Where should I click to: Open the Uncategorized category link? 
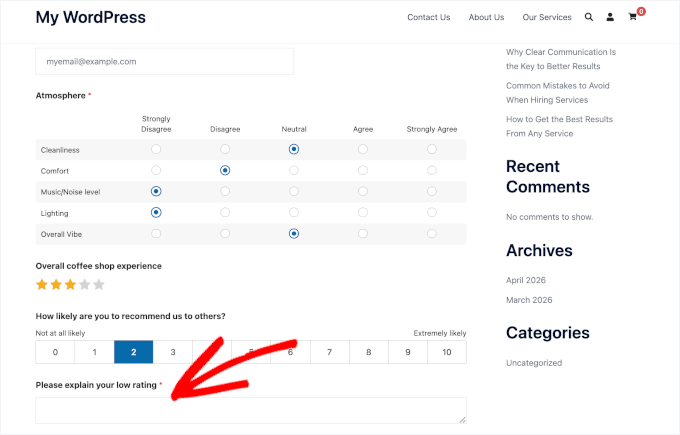534,363
